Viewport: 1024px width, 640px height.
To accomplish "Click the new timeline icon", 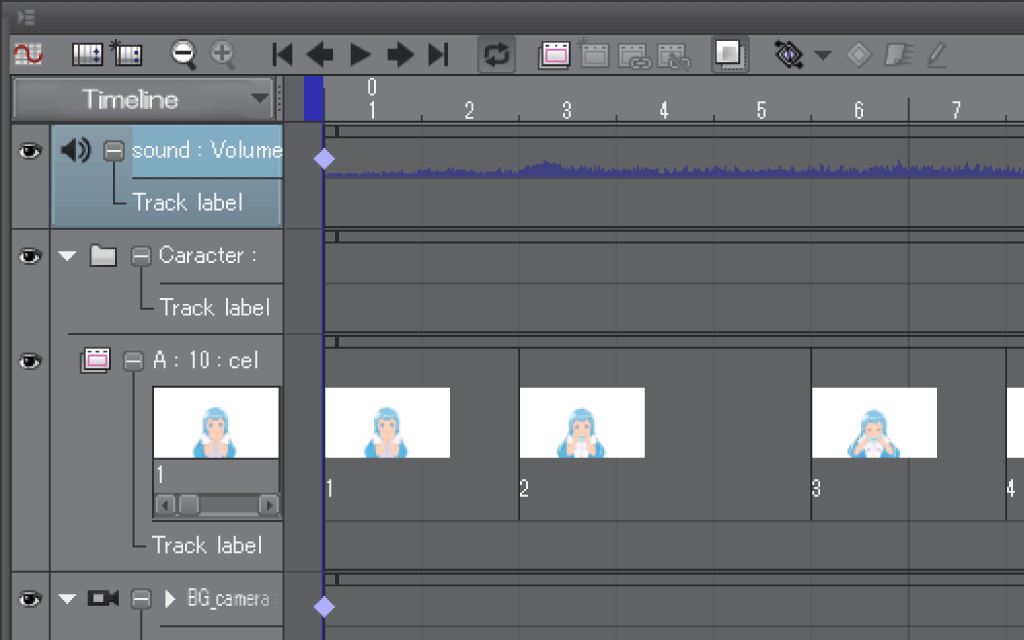I will pos(126,54).
